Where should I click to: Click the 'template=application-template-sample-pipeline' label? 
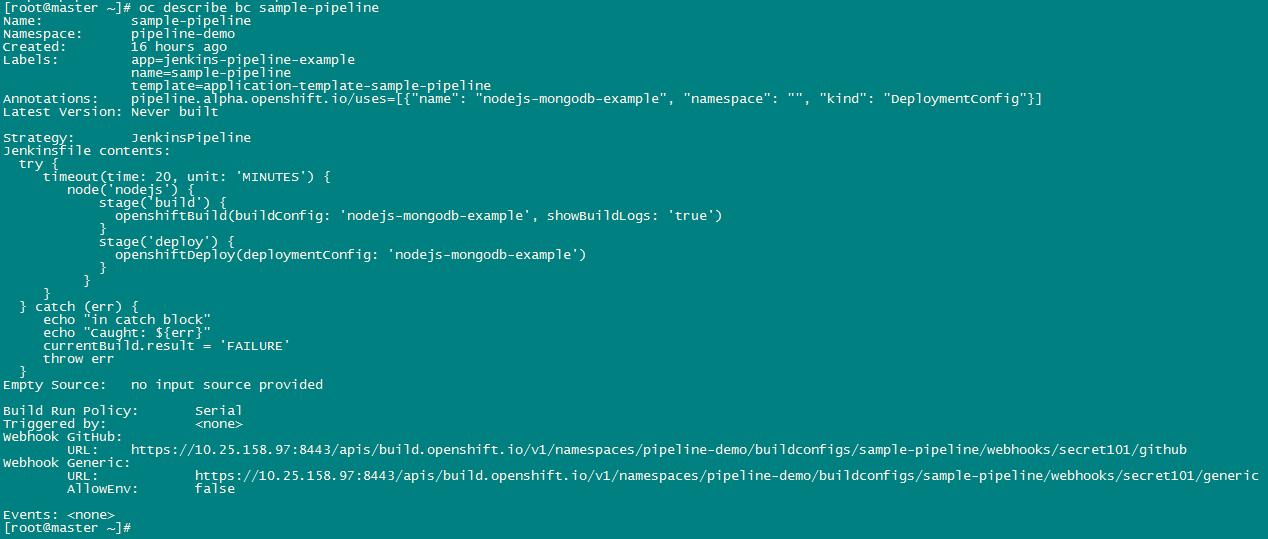[310, 86]
